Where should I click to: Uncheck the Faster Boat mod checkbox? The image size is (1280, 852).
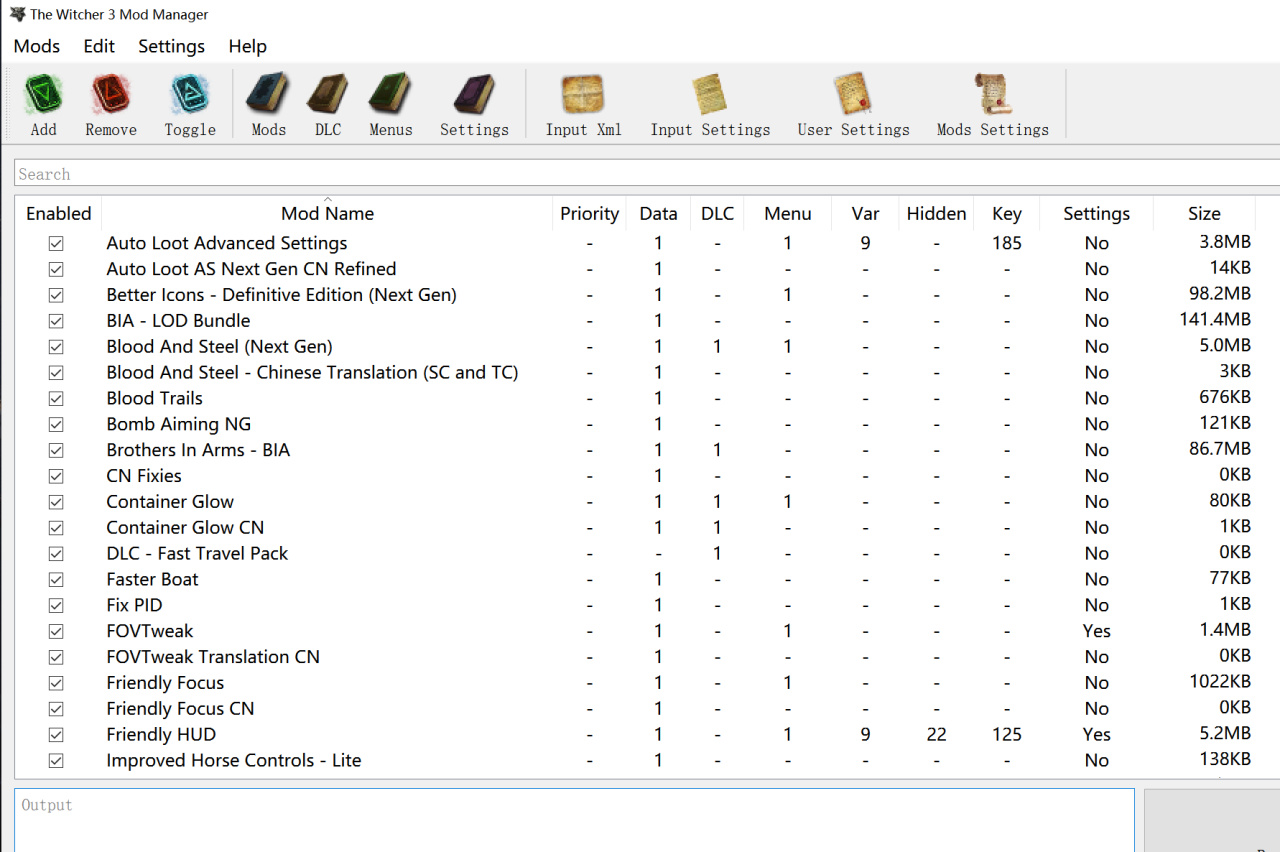(56, 579)
